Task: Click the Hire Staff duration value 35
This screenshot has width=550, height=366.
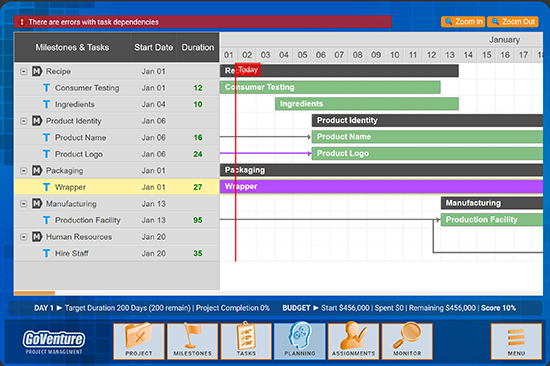Action: (198, 253)
